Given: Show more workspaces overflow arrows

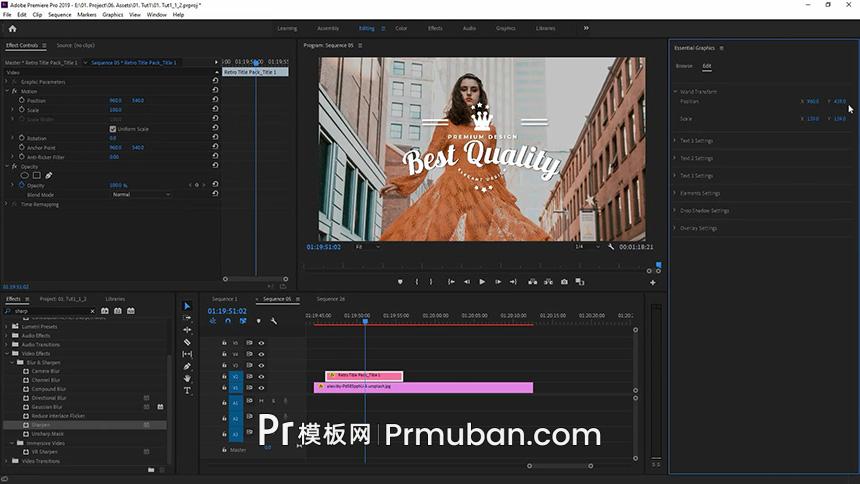Looking at the screenshot, I should pos(586,28).
